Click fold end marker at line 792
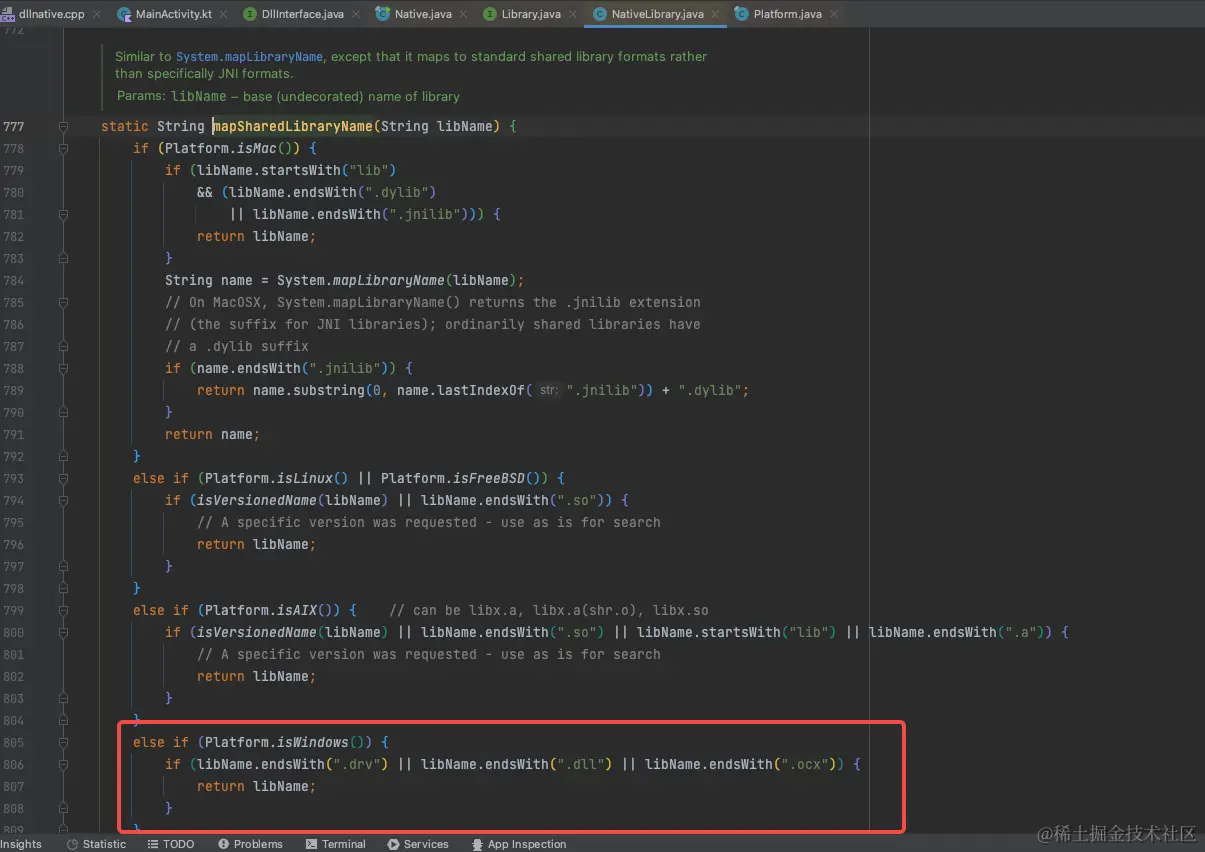This screenshot has height=852, width=1205. pyautogui.click(x=63, y=457)
